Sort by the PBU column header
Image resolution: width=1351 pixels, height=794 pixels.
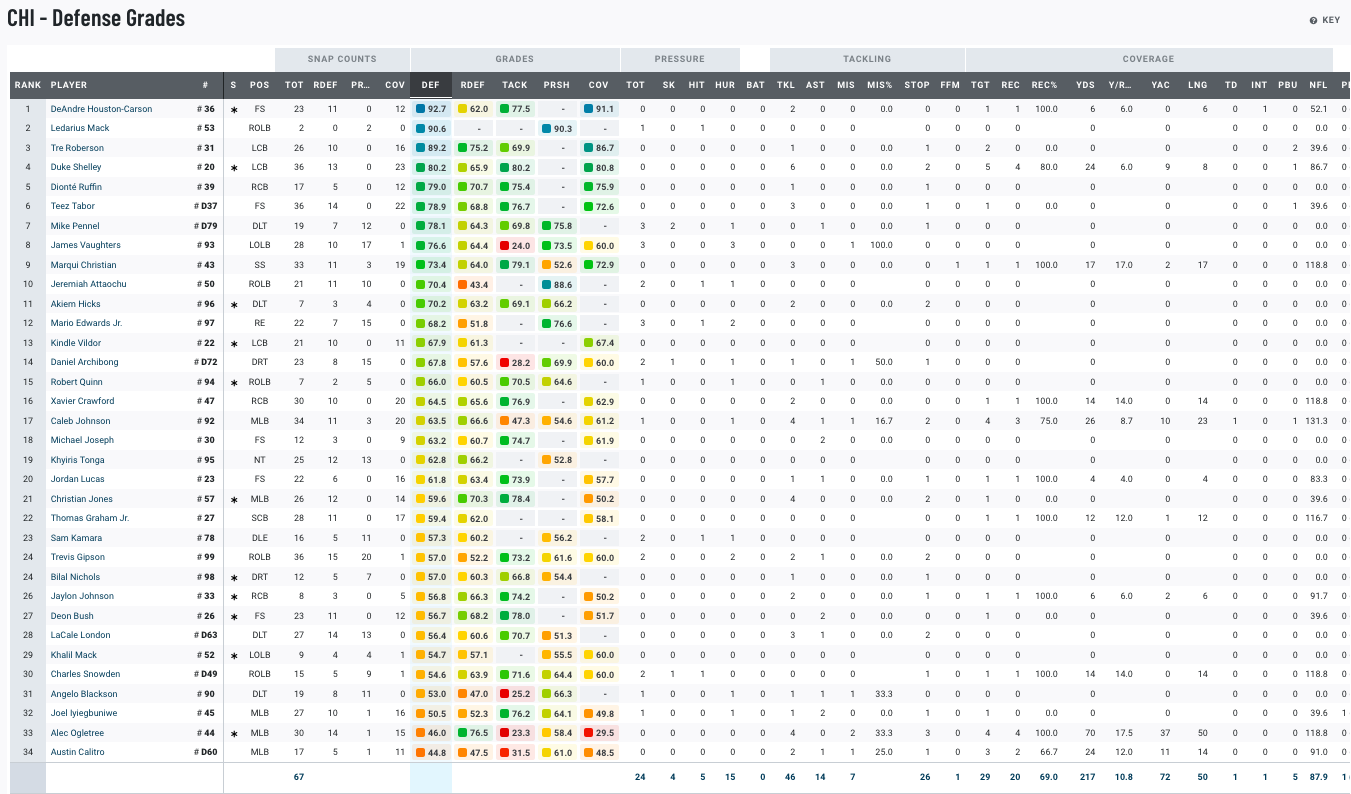pos(1289,85)
